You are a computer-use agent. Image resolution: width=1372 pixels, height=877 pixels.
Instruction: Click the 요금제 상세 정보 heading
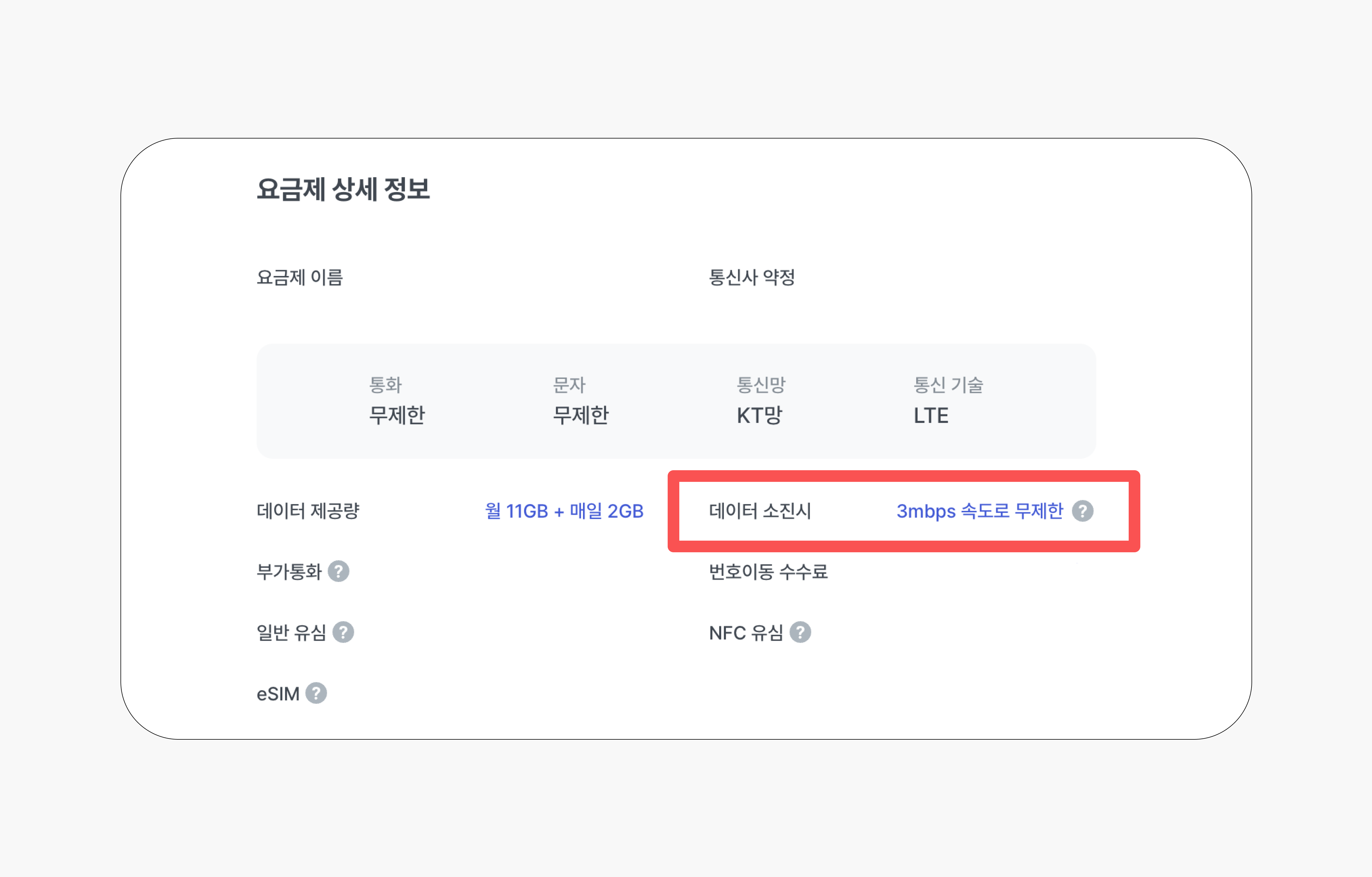pyautogui.click(x=343, y=189)
